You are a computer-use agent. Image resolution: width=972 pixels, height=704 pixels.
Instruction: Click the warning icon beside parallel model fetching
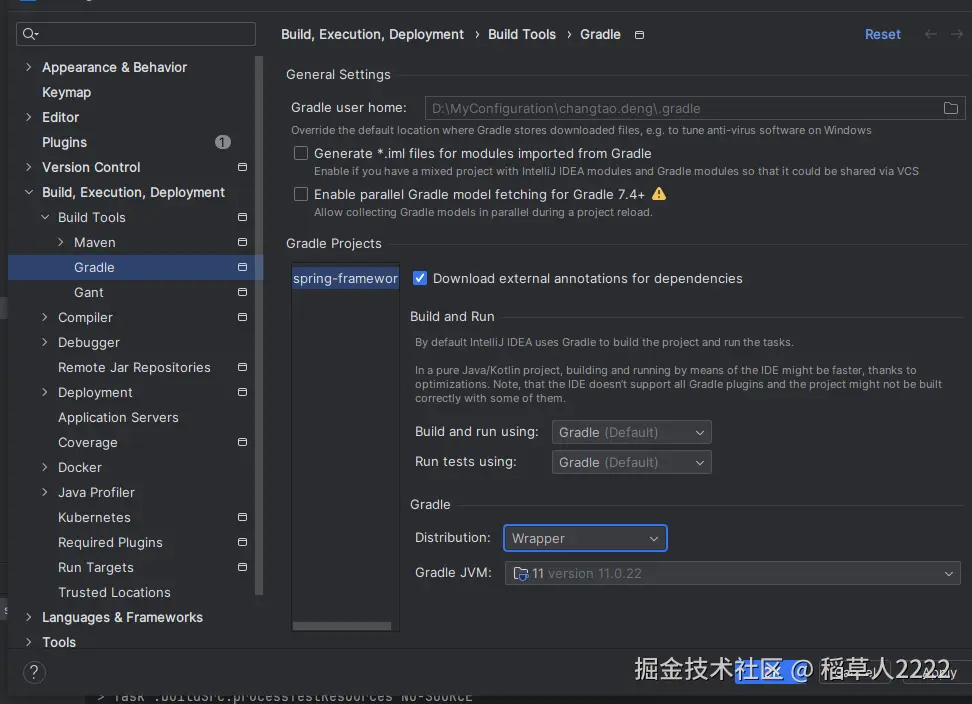point(659,194)
